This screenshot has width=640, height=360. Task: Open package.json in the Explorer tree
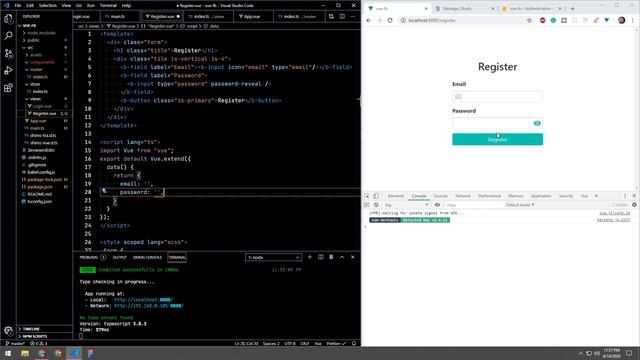click(40, 187)
